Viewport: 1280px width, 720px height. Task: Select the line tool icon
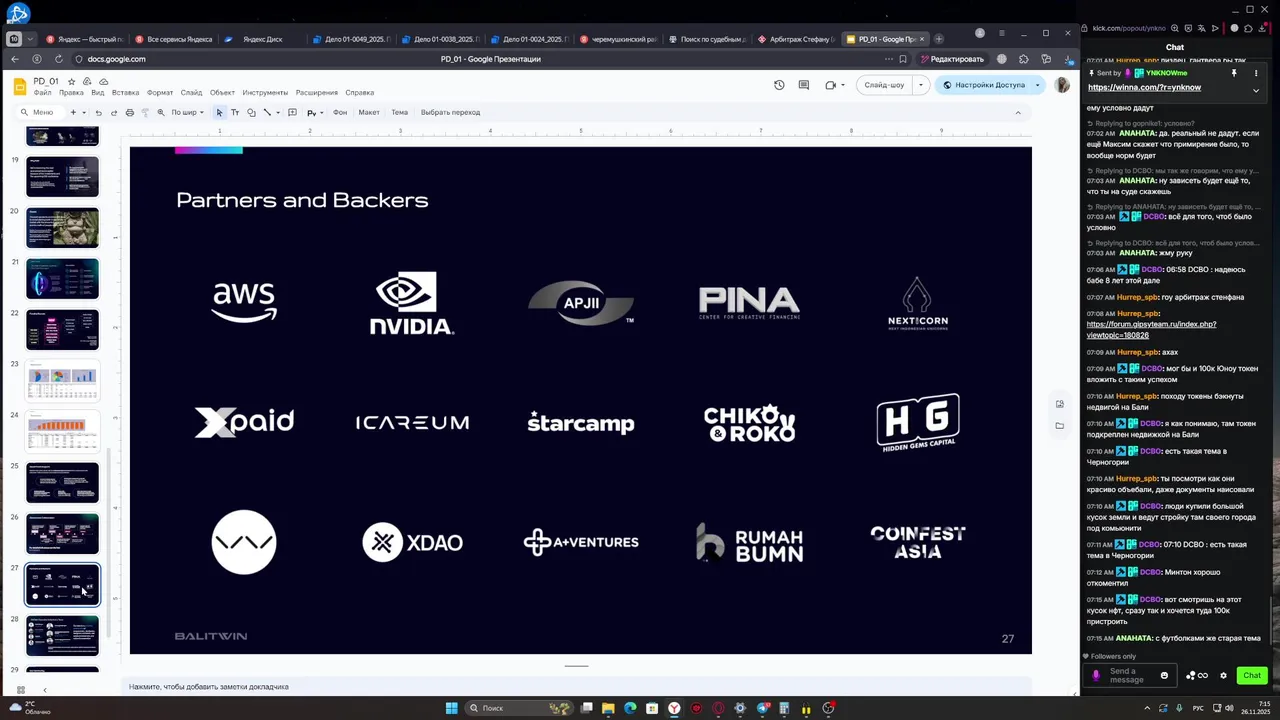point(266,112)
